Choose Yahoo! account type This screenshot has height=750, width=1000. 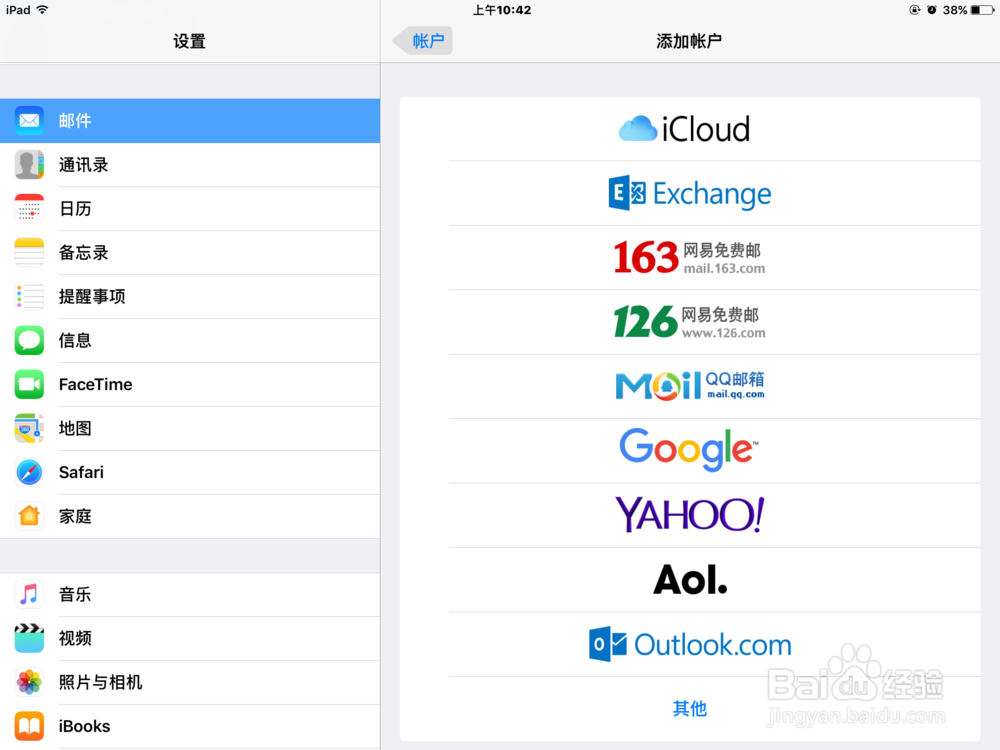coord(690,515)
